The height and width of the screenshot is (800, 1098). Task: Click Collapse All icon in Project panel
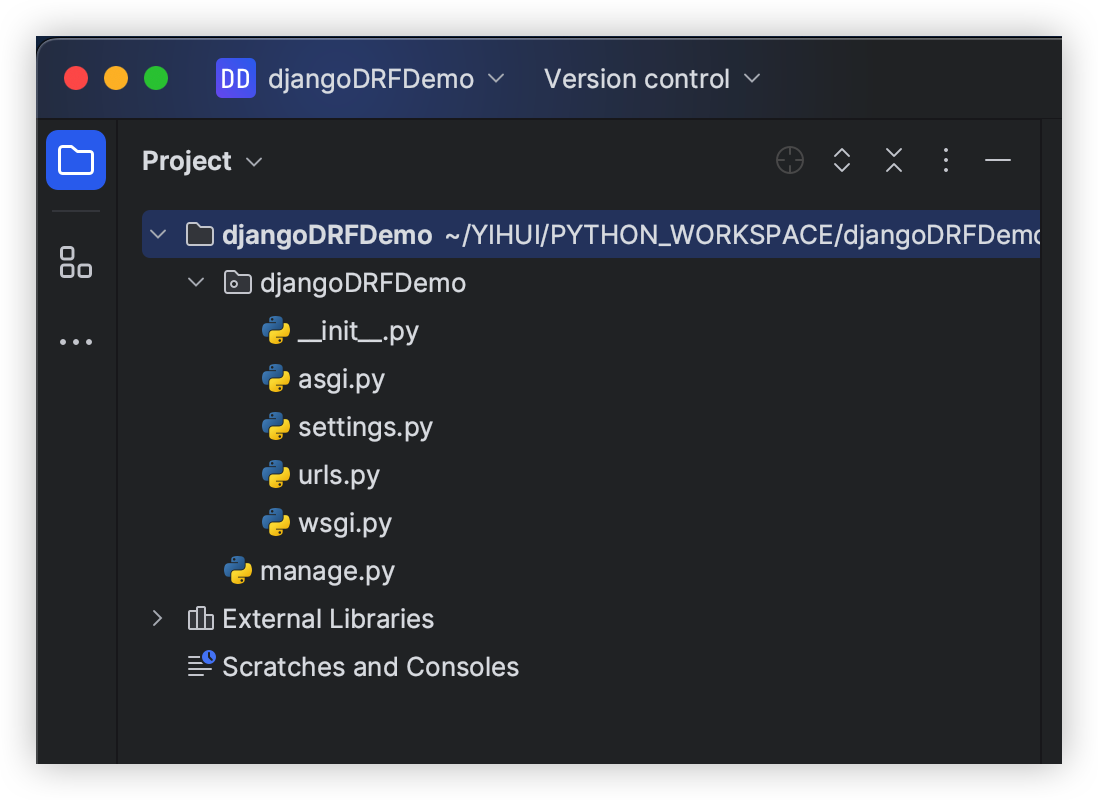894,160
